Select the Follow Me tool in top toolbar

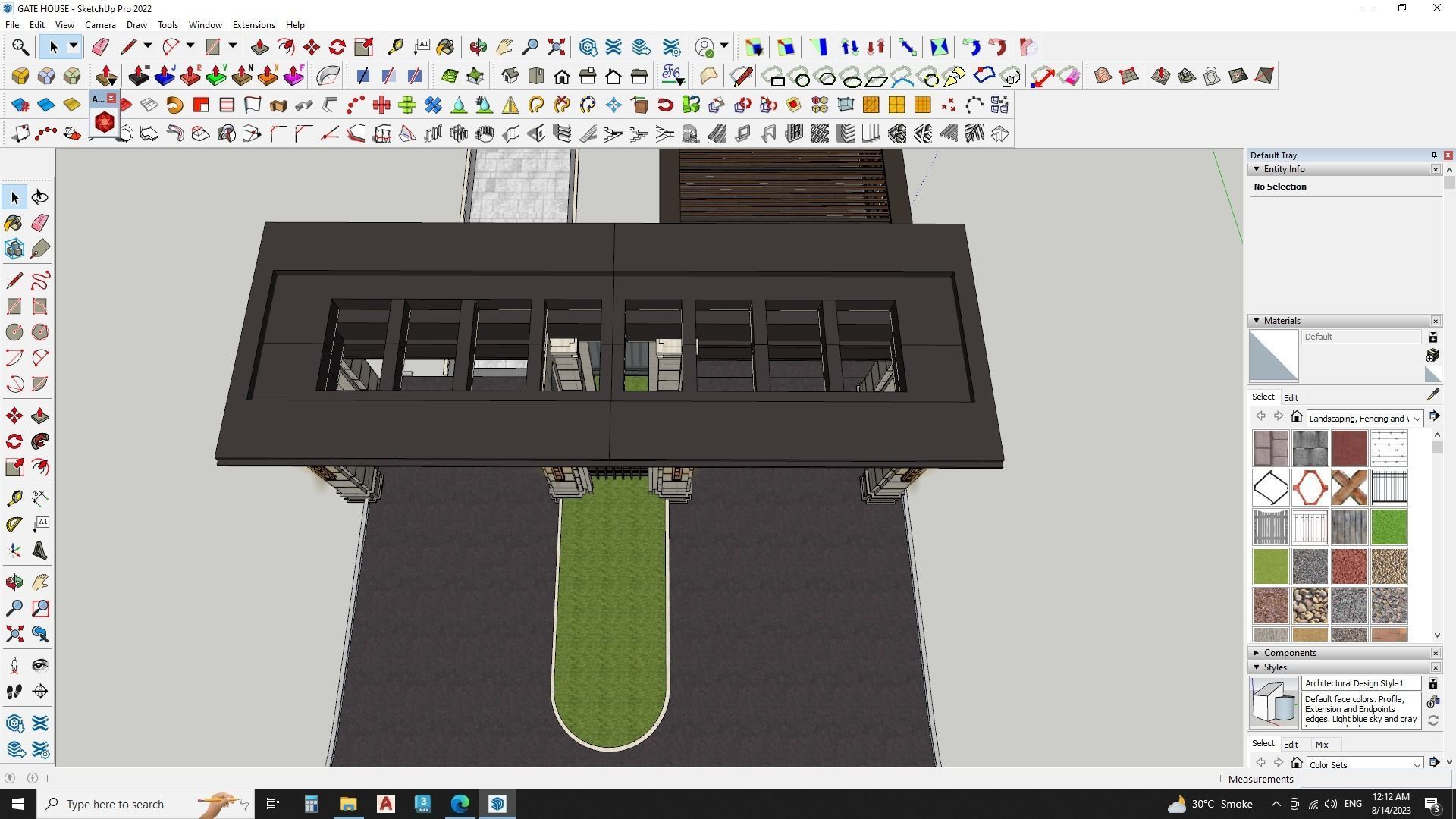286,47
